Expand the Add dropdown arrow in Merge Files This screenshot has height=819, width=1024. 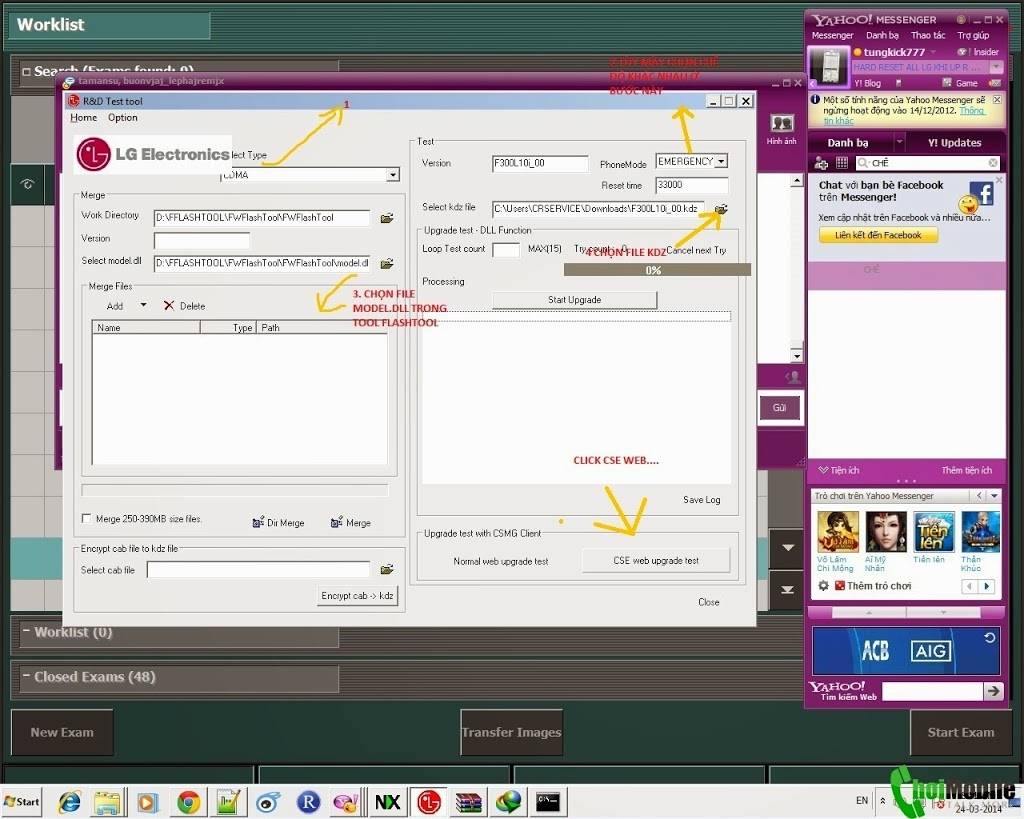143,305
